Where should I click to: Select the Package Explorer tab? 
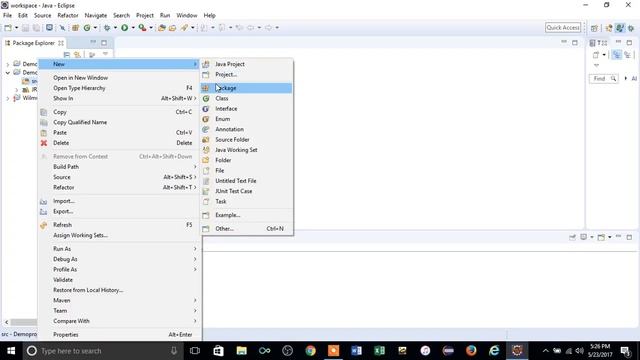pos(34,43)
